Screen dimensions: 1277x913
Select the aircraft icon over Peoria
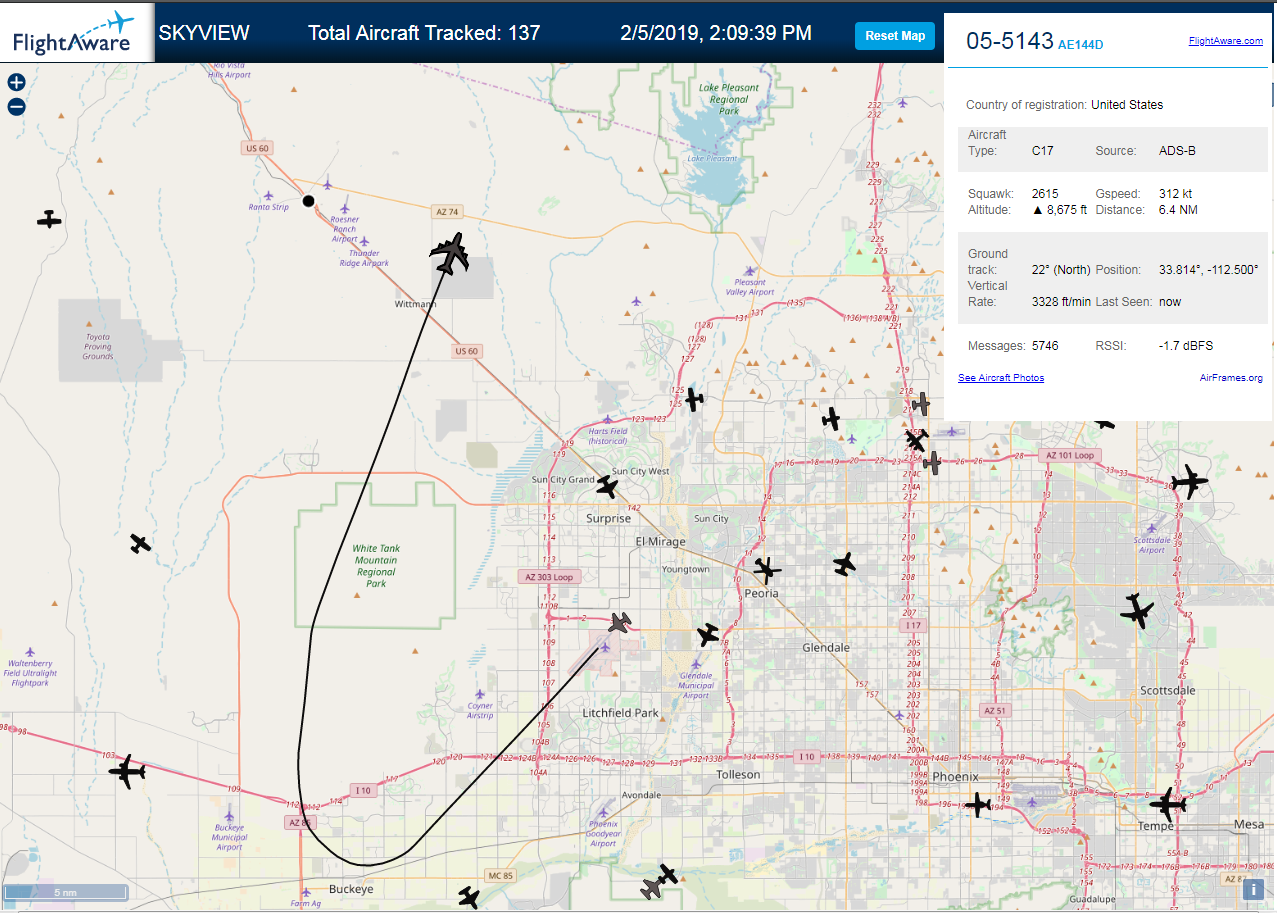point(766,571)
